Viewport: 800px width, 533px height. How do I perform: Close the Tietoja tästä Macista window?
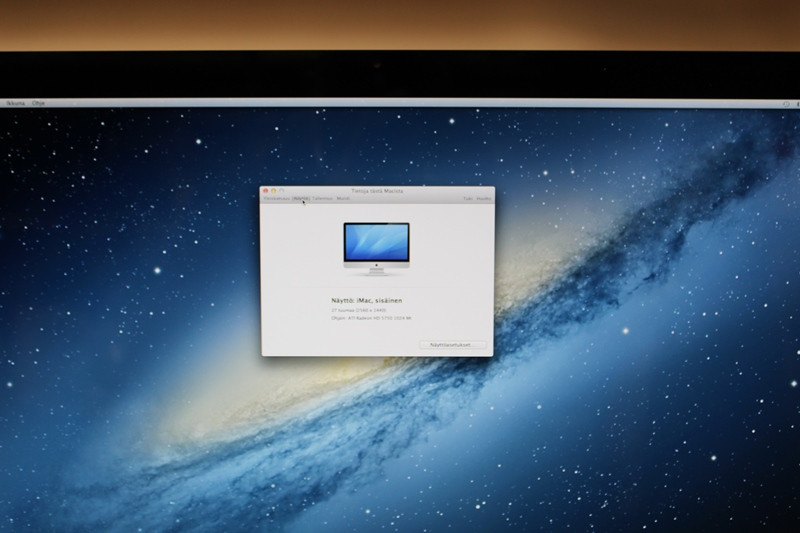(265, 191)
